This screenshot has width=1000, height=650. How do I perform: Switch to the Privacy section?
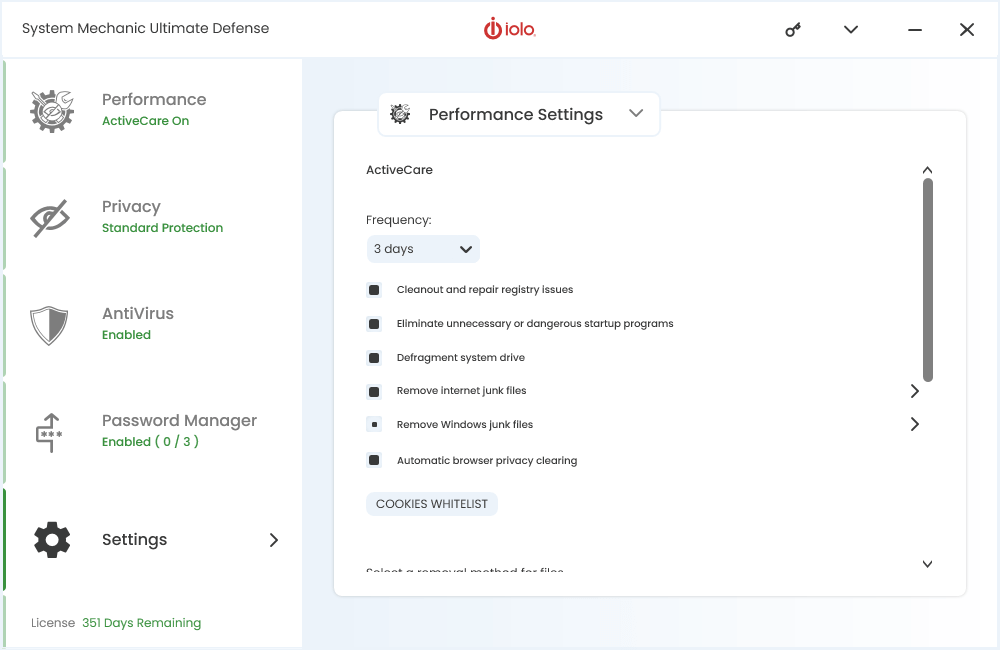pyautogui.click(x=131, y=206)
